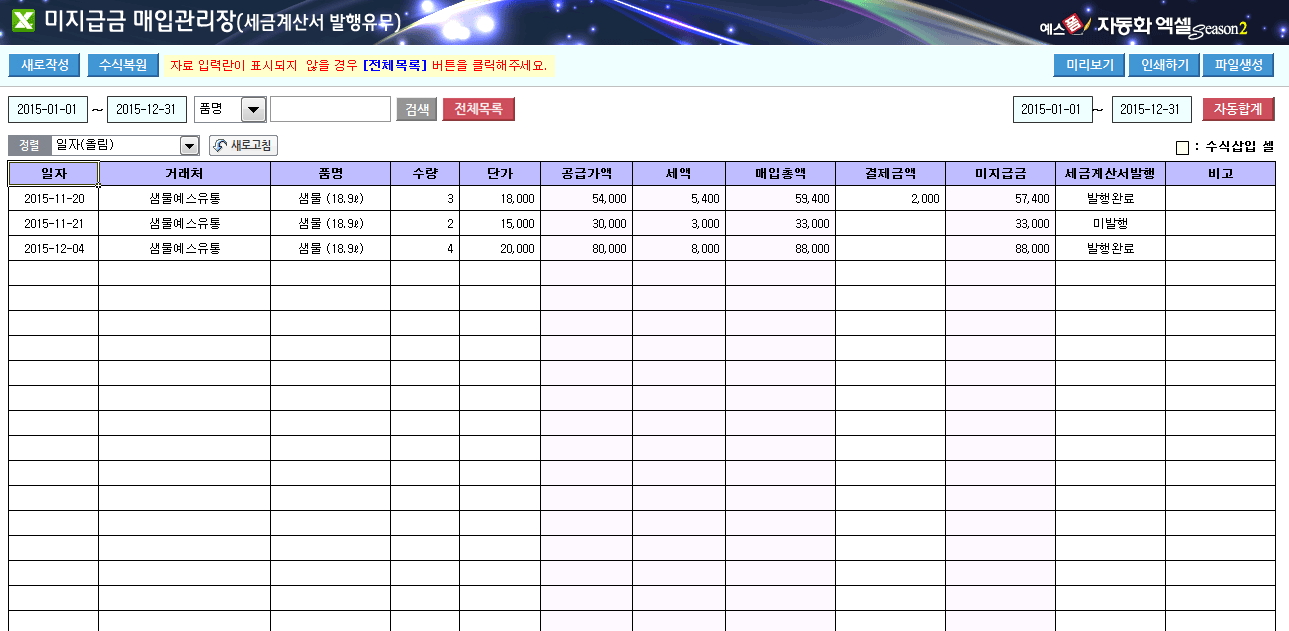Click the 자동합계 button
The height and width of the screenshot is (631, 1289).
pyautogui.click(x=1238, y=109)
